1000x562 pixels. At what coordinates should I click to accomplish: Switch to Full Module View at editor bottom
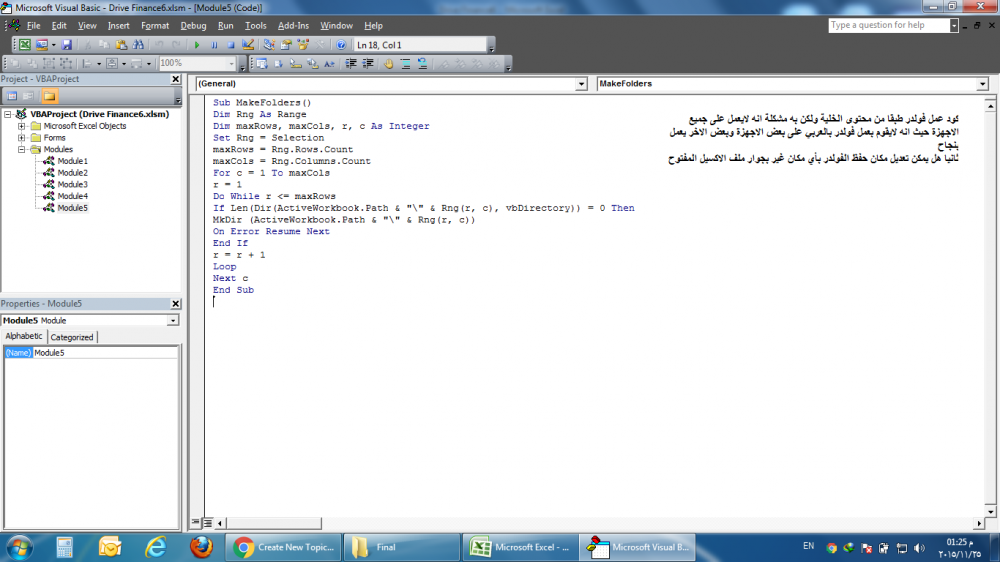(x=208, y=523)
